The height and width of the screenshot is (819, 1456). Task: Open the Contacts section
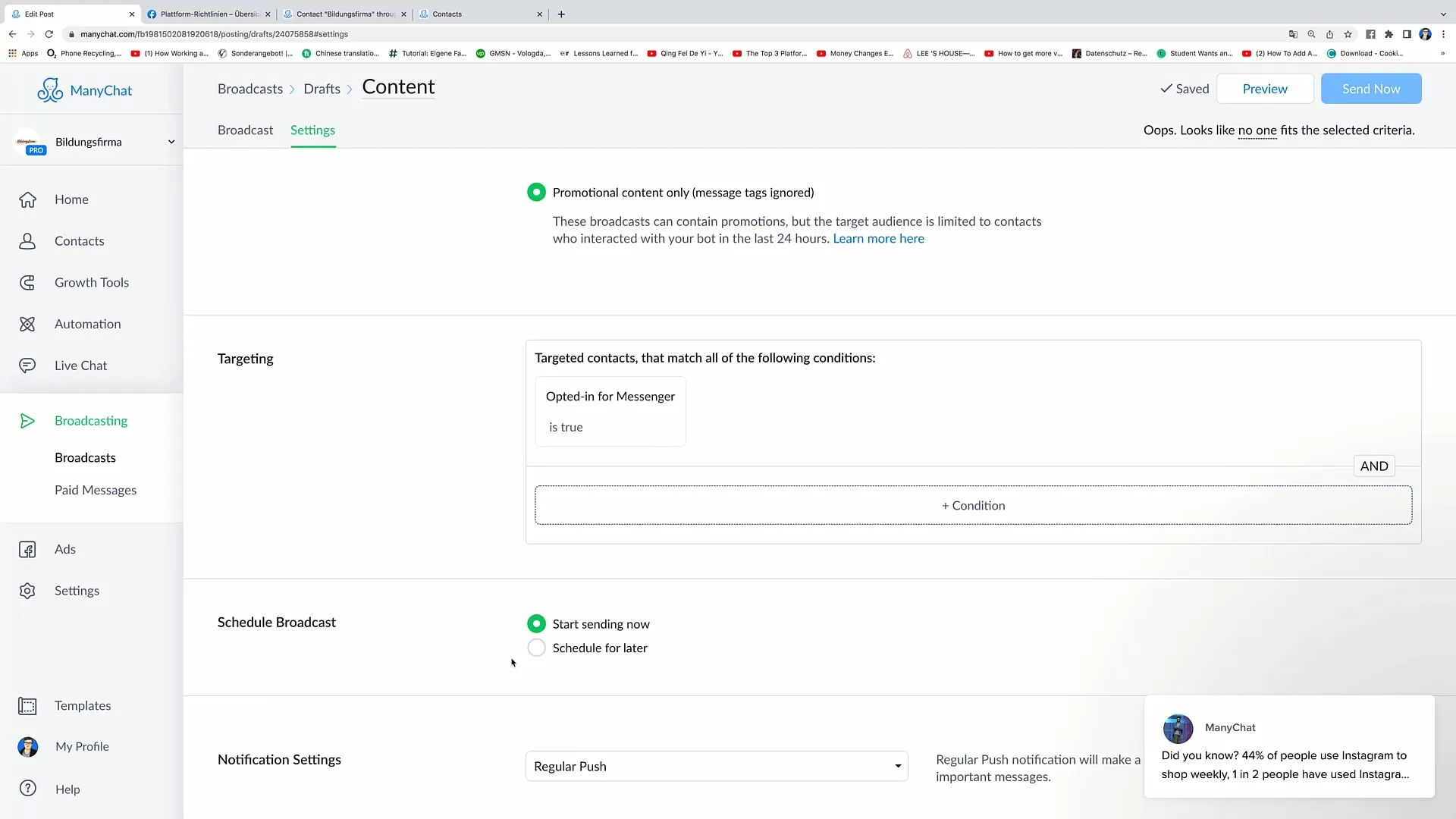click(x=79, y=240)
